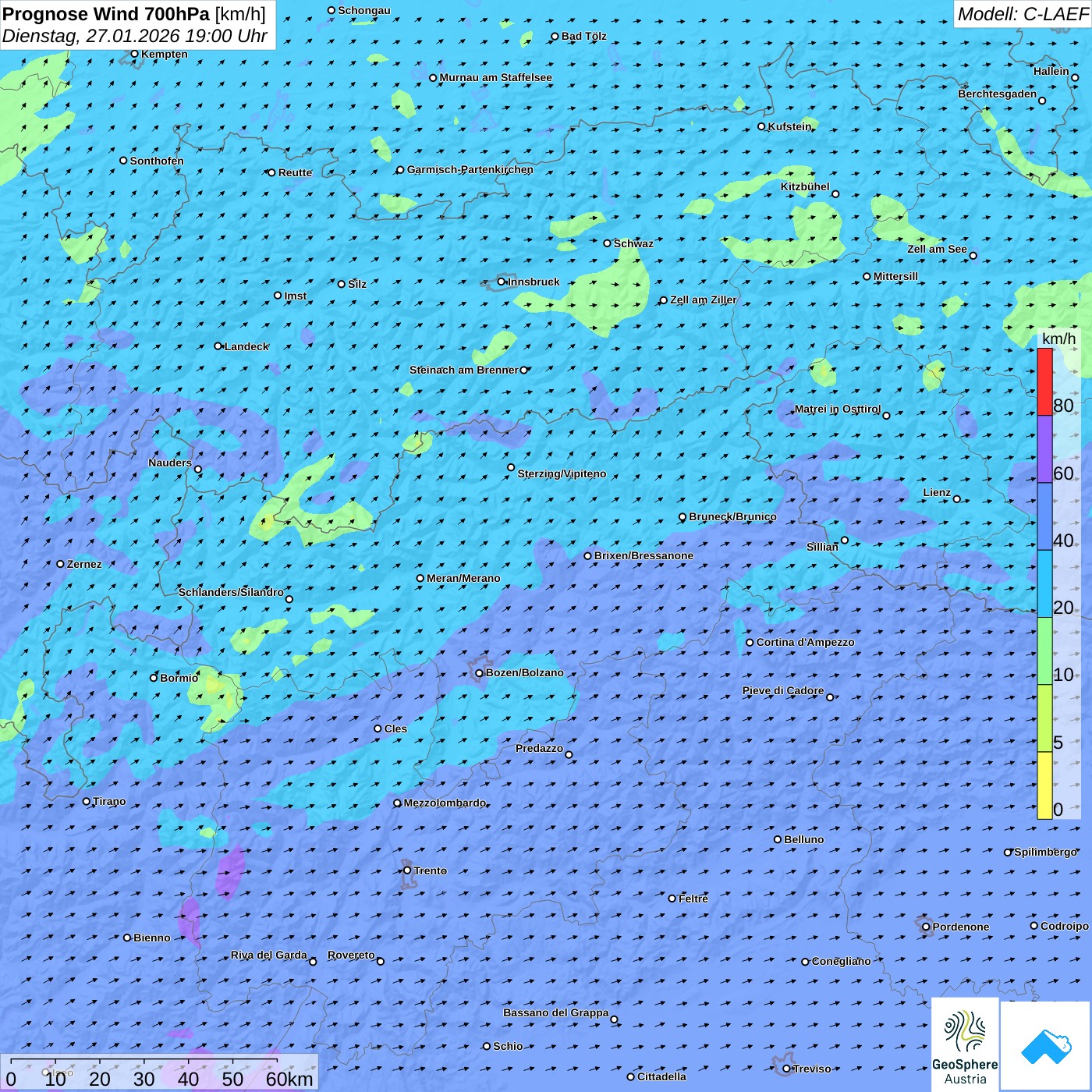1092x1092 pixels.
Task: Click the purple 60 km/h legend segment
Action: tap(1044, 449)
